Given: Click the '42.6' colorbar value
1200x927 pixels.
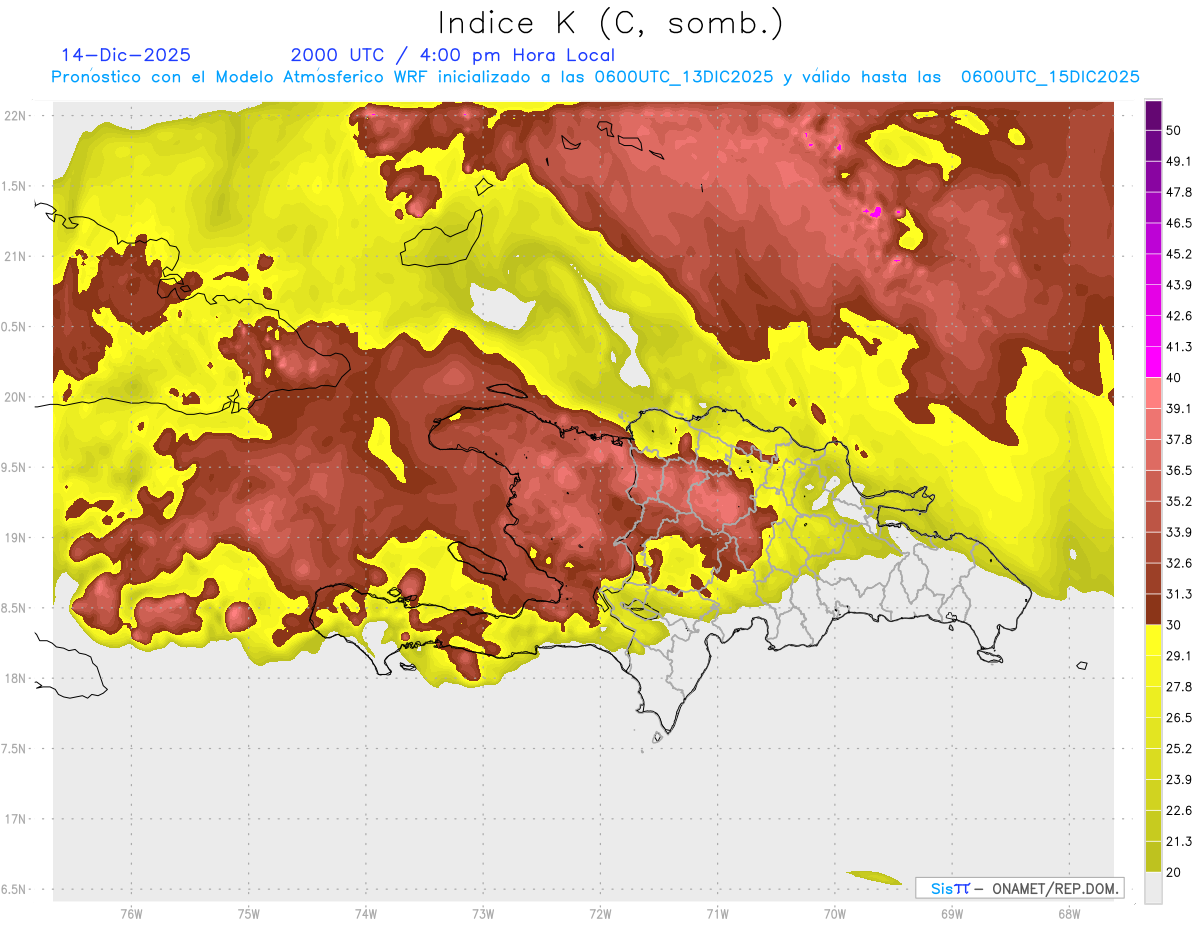Looking at the screenshot, I should click(1178, 316).
